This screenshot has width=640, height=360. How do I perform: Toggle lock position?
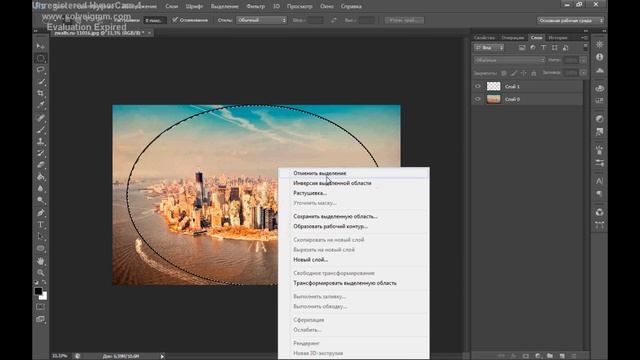coord(524,73)
